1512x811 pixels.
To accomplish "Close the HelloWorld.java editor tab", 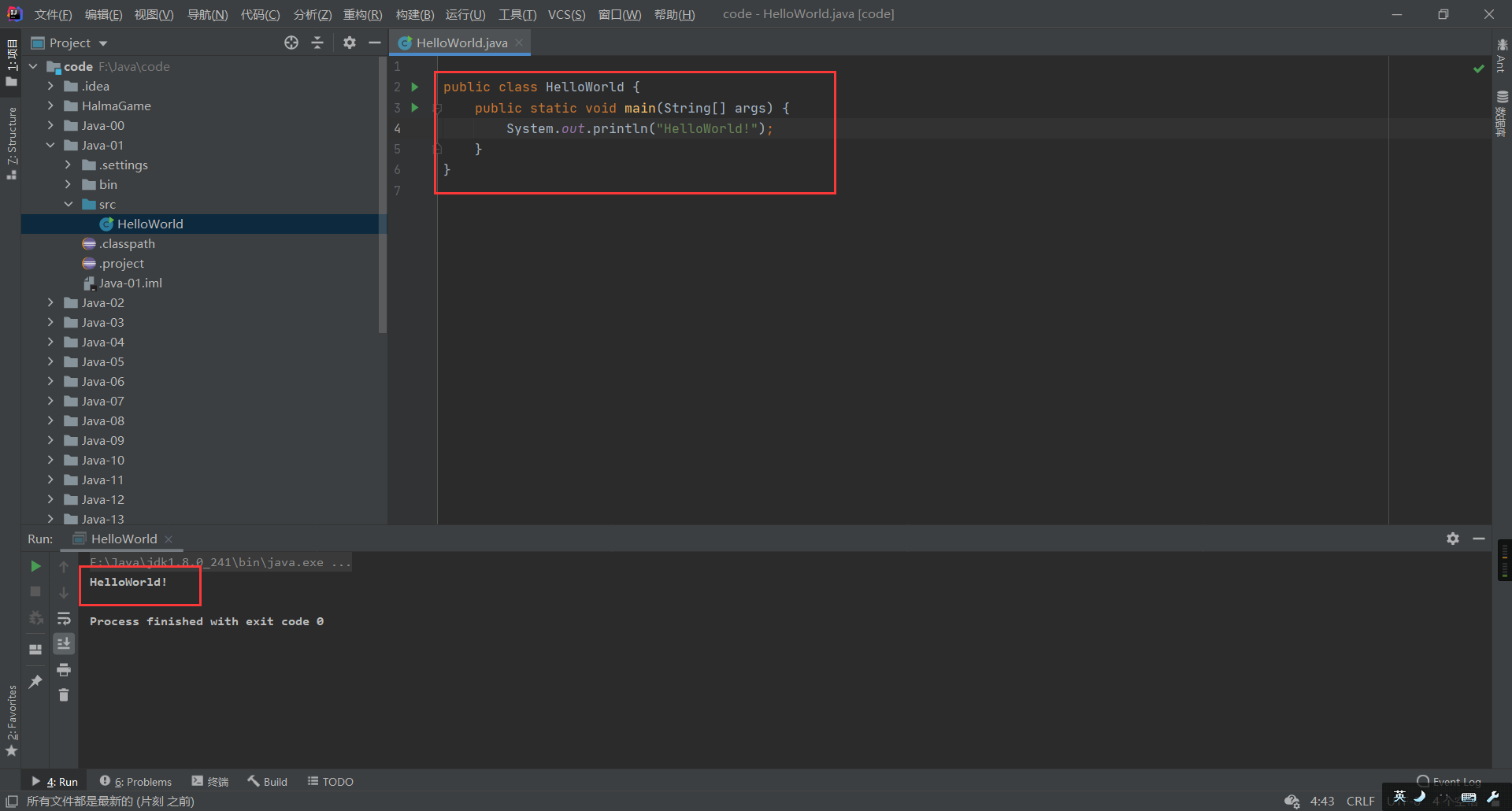I will (x=519, y=43).
